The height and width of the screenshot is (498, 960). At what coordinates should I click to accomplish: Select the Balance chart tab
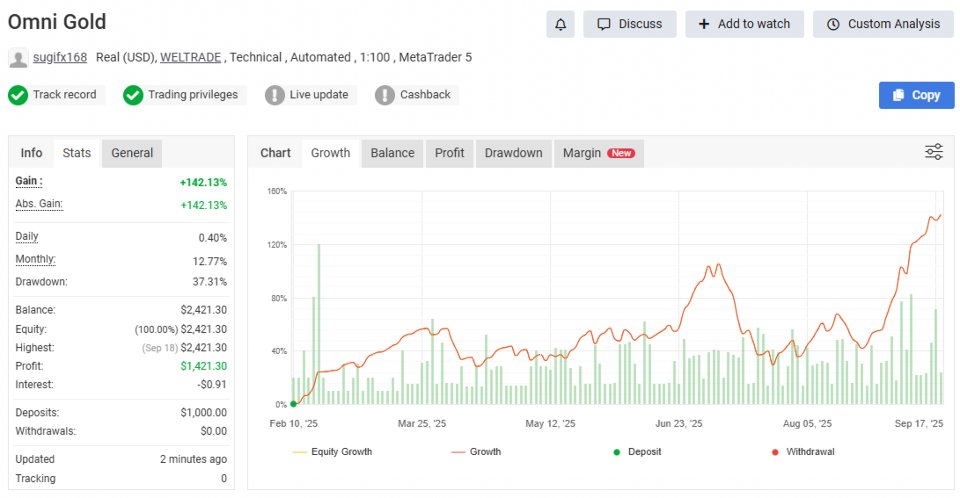392,153
